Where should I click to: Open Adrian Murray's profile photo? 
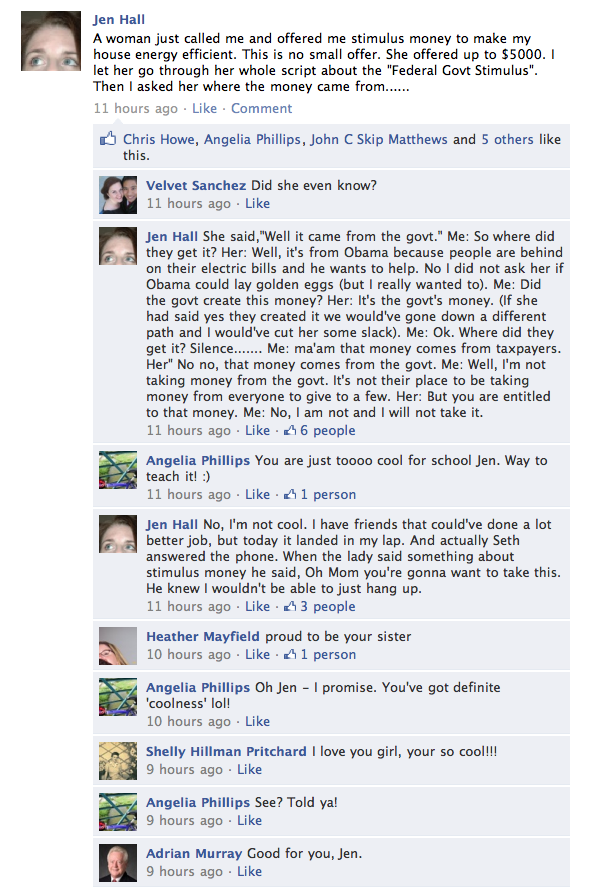(x=118, y=863)
